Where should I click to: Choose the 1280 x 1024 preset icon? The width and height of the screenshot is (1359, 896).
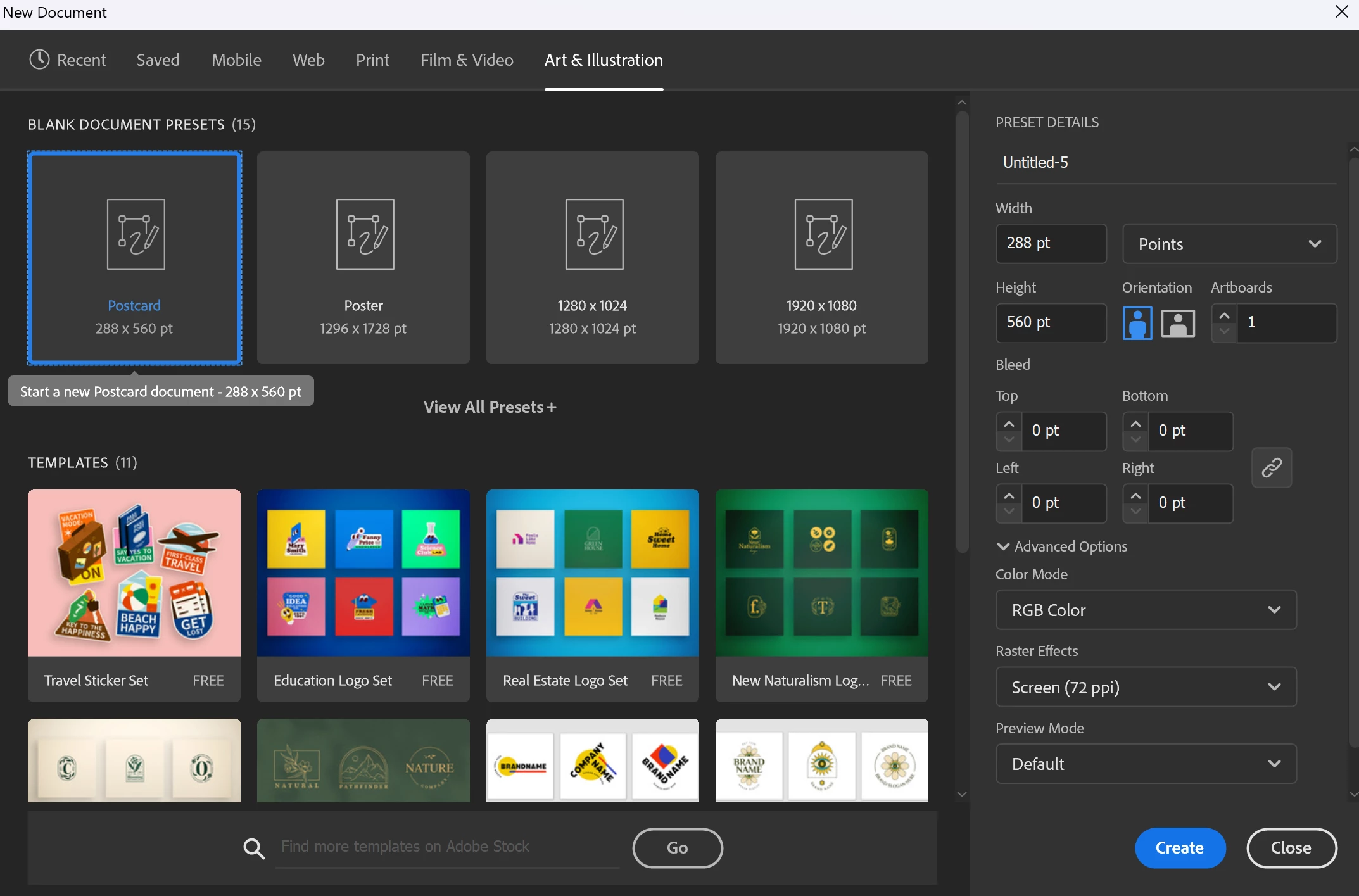(594, 234)
